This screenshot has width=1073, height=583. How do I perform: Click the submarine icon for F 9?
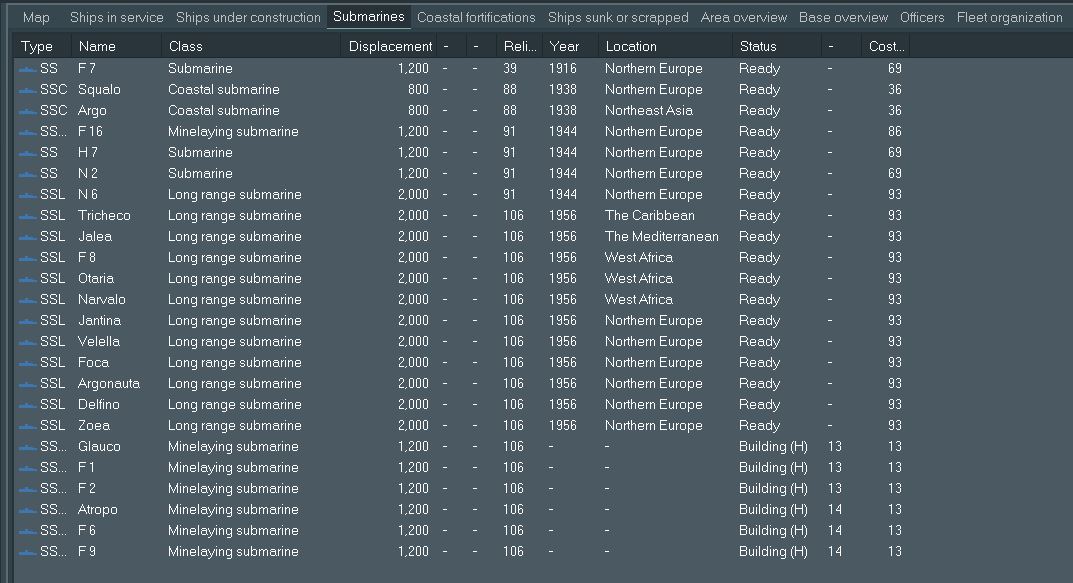coord(27,552)
